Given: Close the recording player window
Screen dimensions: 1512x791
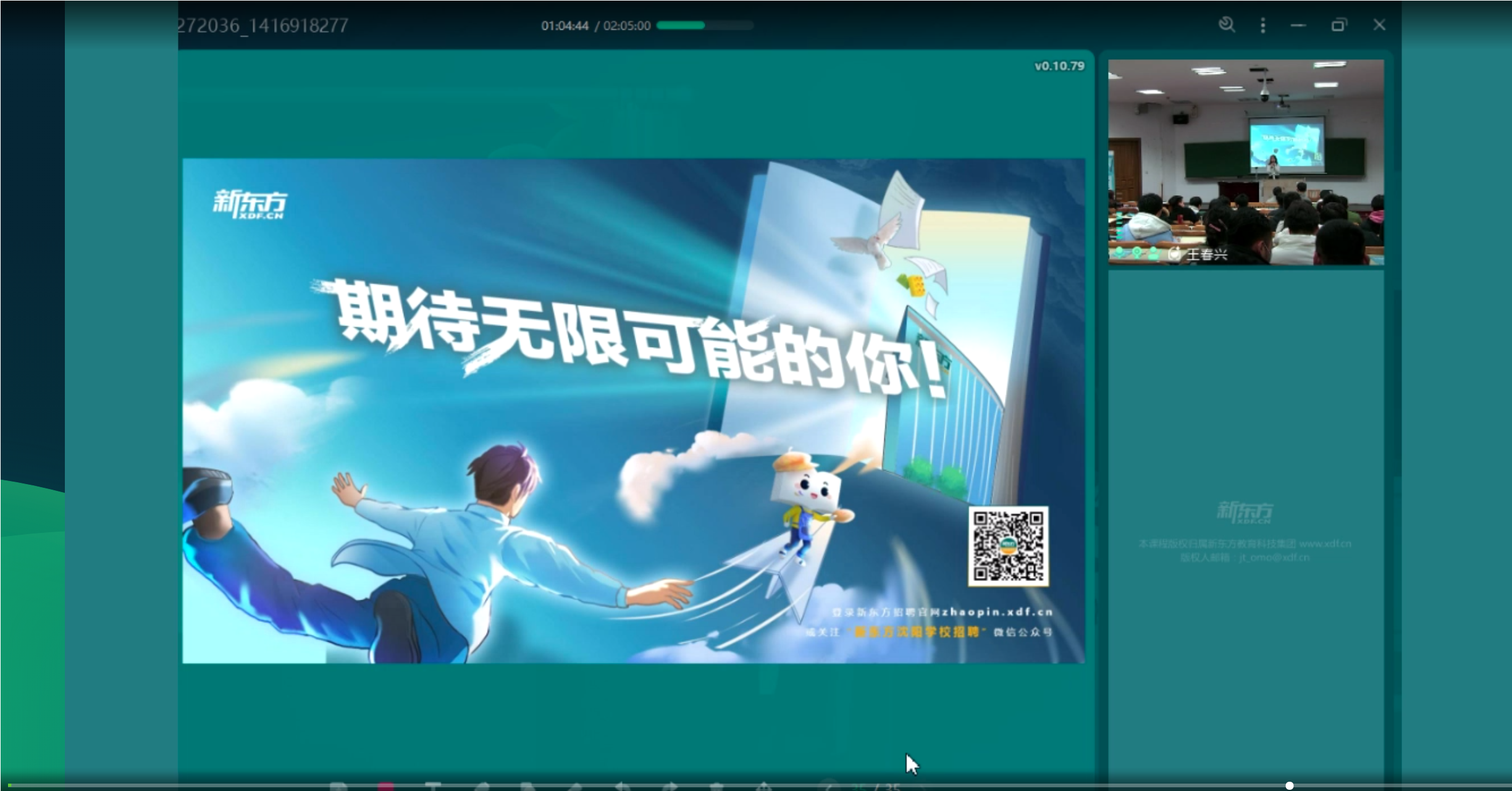Looking at the screenshot, I should [x=1379, y=25].
